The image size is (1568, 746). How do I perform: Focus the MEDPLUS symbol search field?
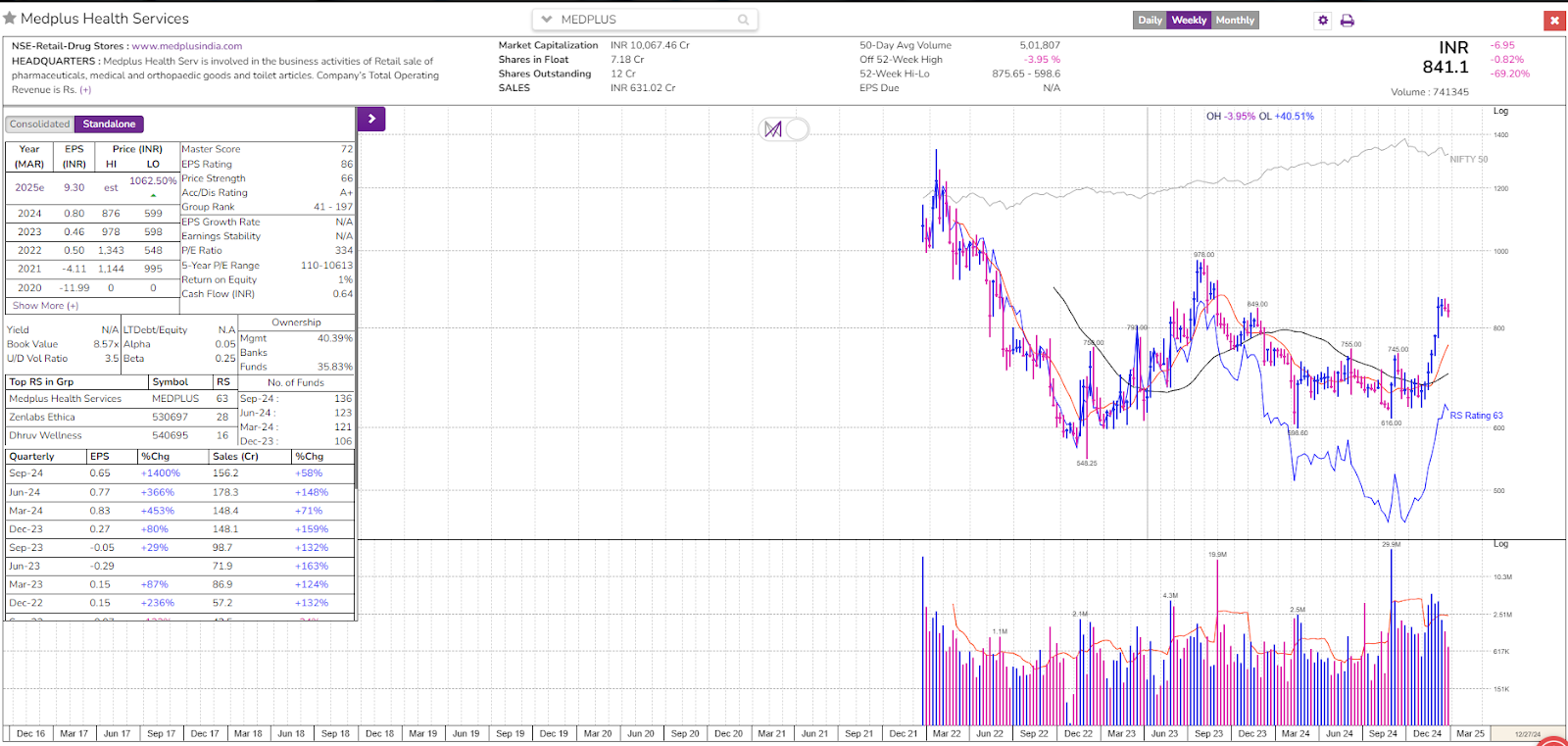[646, 20]
